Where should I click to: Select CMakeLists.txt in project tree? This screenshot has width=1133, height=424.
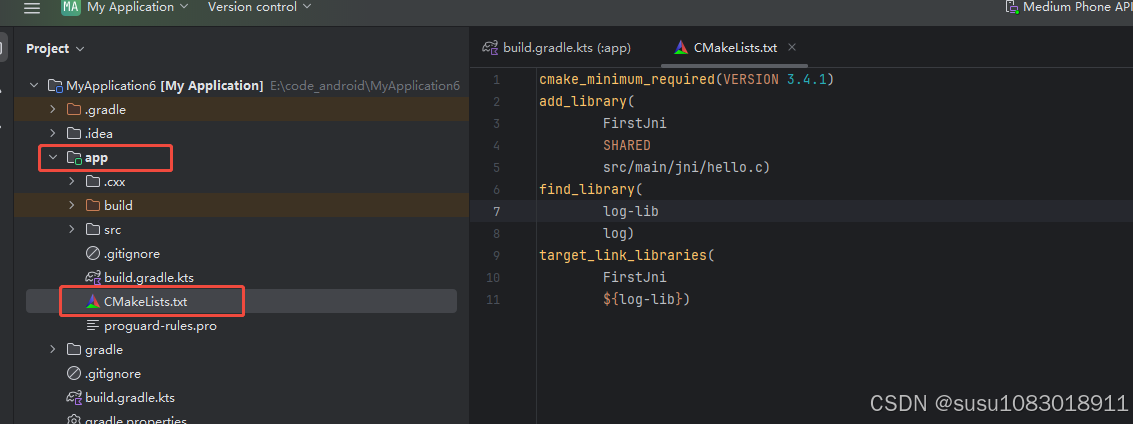coord(145,302)
